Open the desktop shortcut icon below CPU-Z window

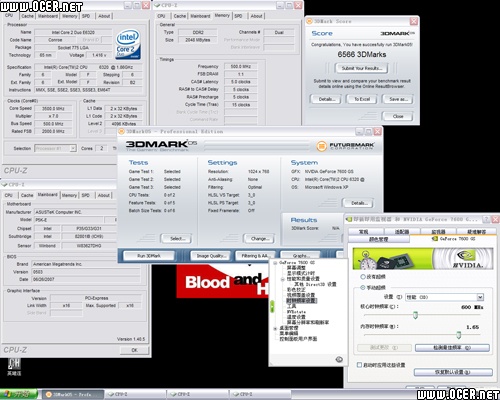(x=14, y=366)
